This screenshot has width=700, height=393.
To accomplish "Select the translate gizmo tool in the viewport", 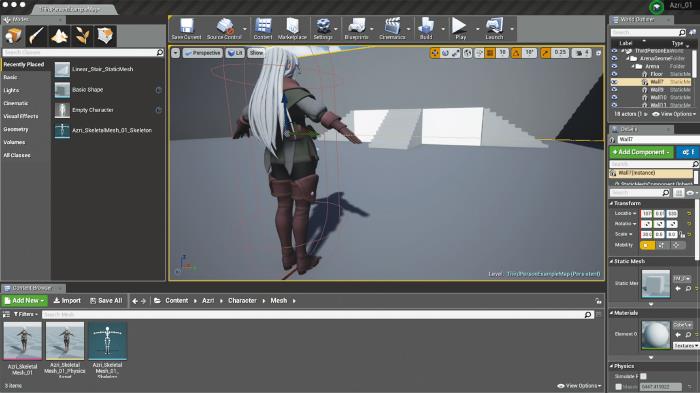I will (x=434, y=53).
